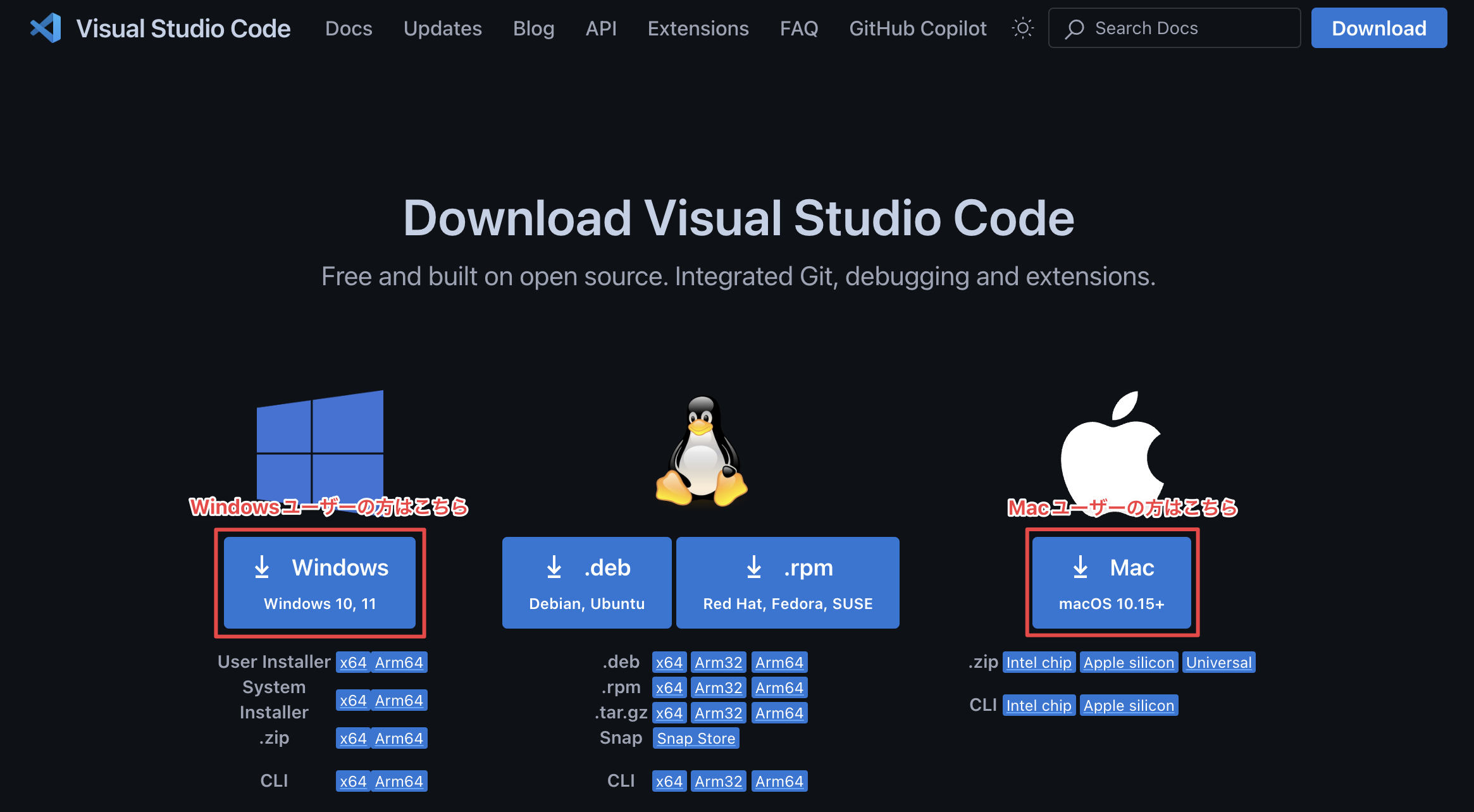Viewport: 1474px width, 812px height.
Task: Click the Linux penguin image
Action: point(701,449)
